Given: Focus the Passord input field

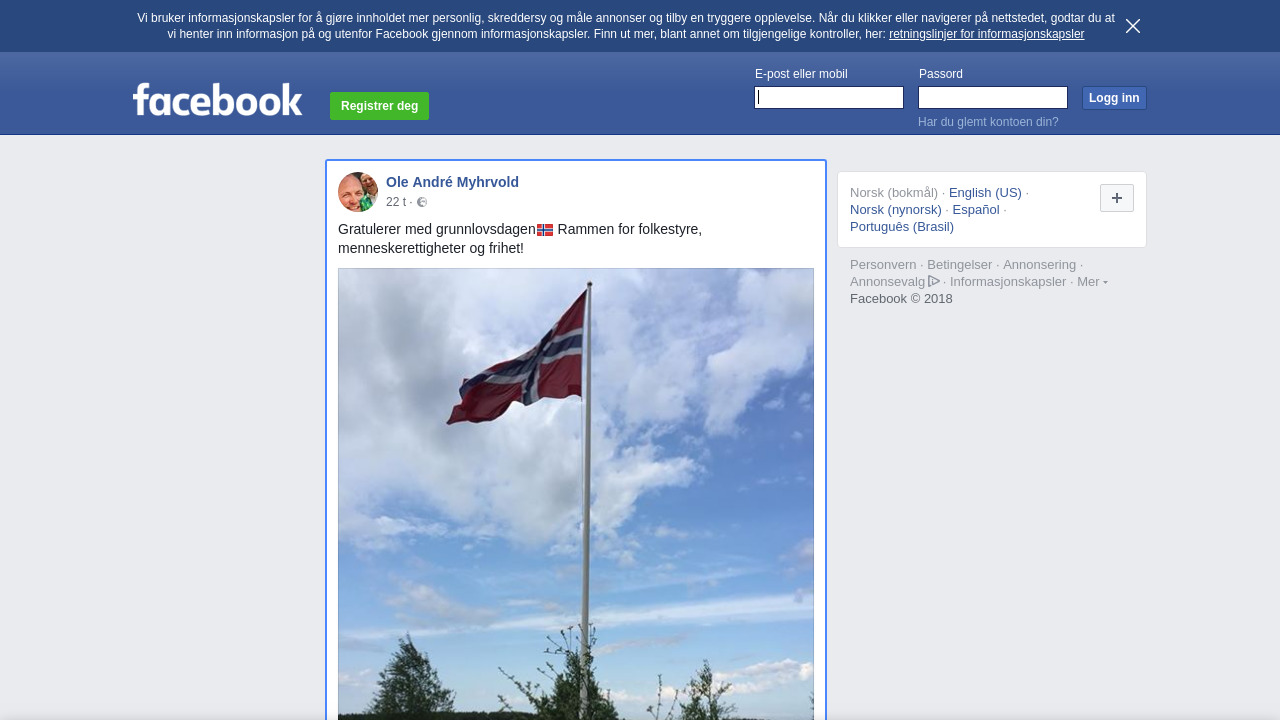Looking at the screenshot, I should click(993, 97).
